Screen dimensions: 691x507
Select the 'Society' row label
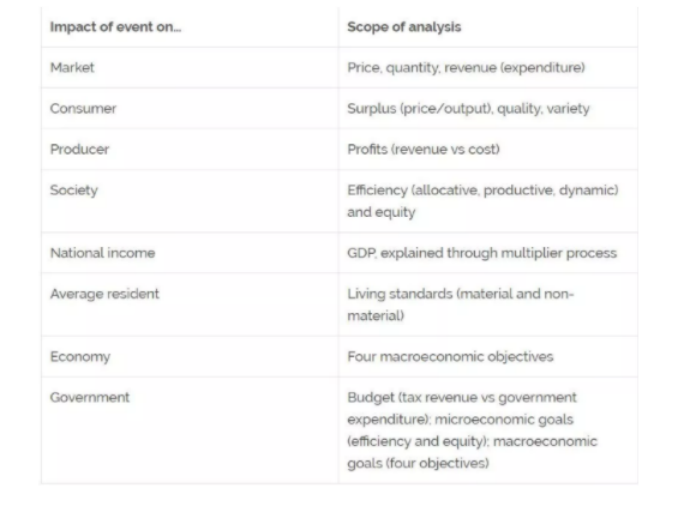[x=74, y=190]
